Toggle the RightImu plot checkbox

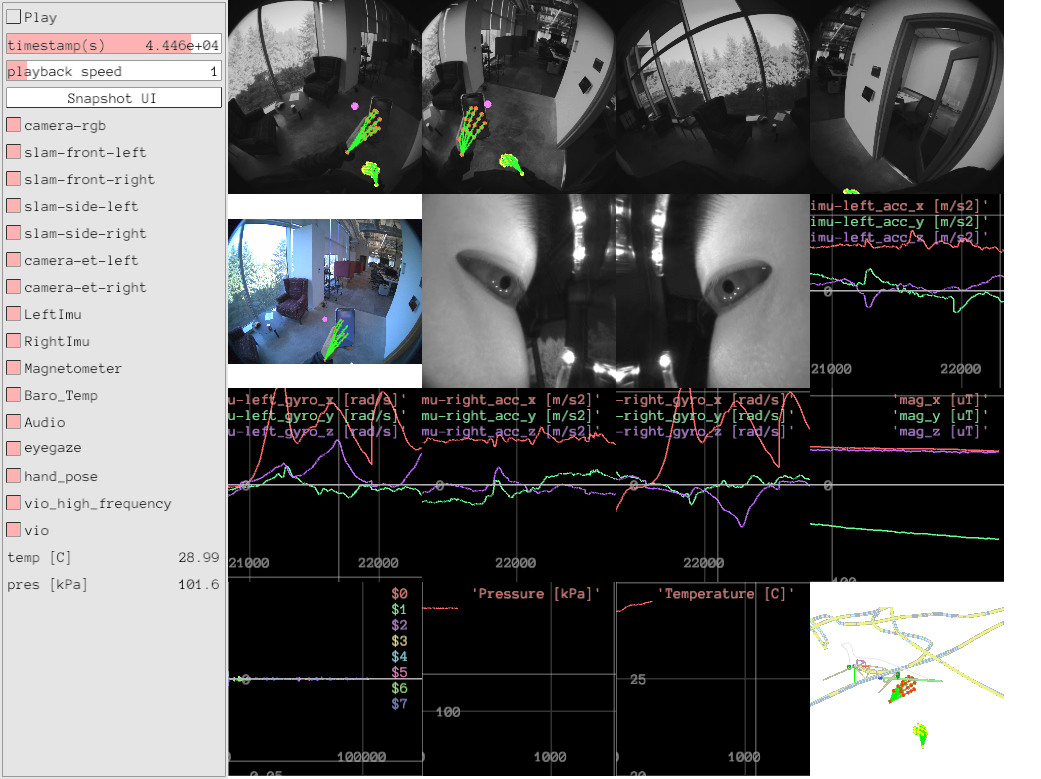14,341
